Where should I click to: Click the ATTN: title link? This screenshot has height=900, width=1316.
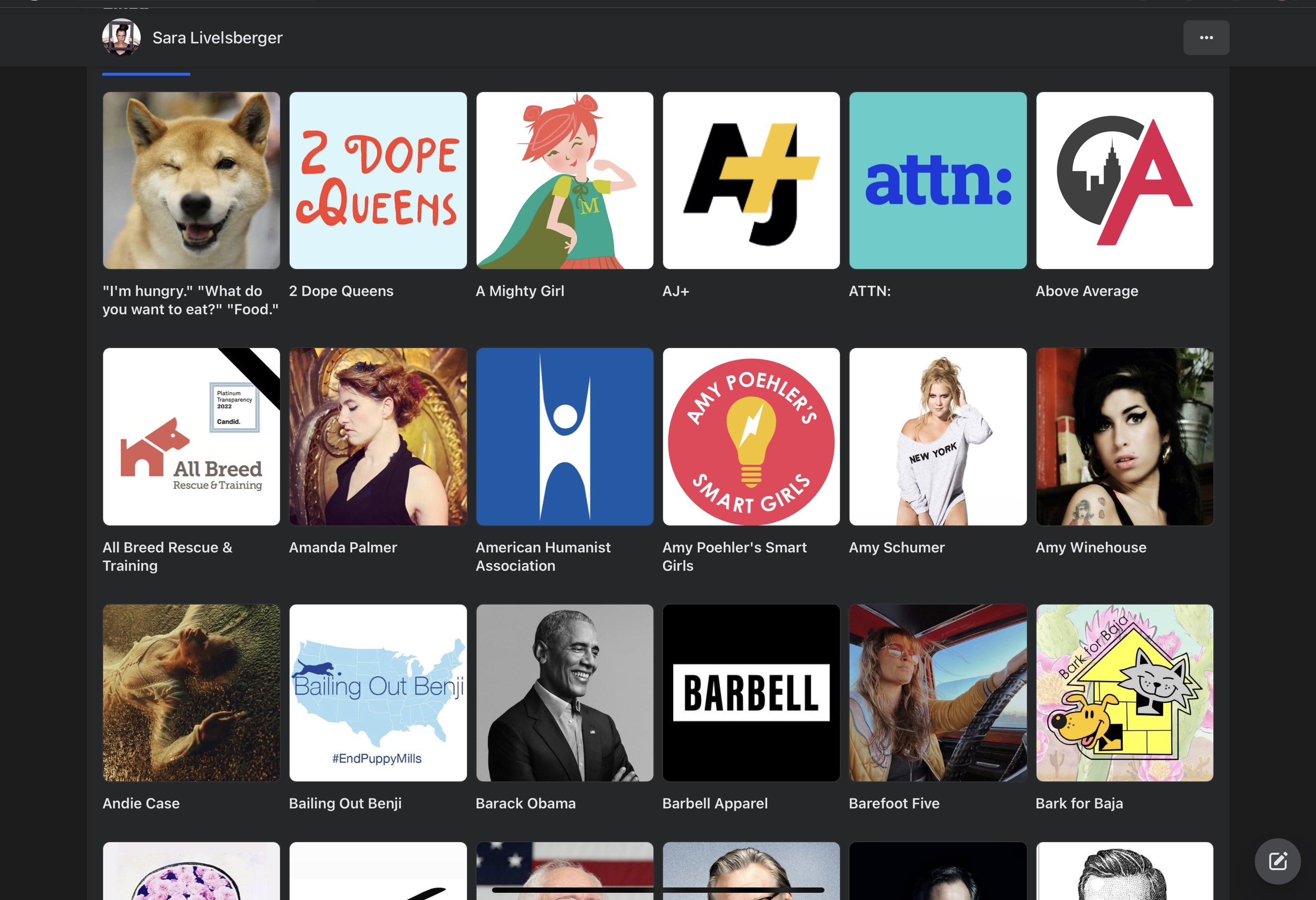click(x=870, y=291)
